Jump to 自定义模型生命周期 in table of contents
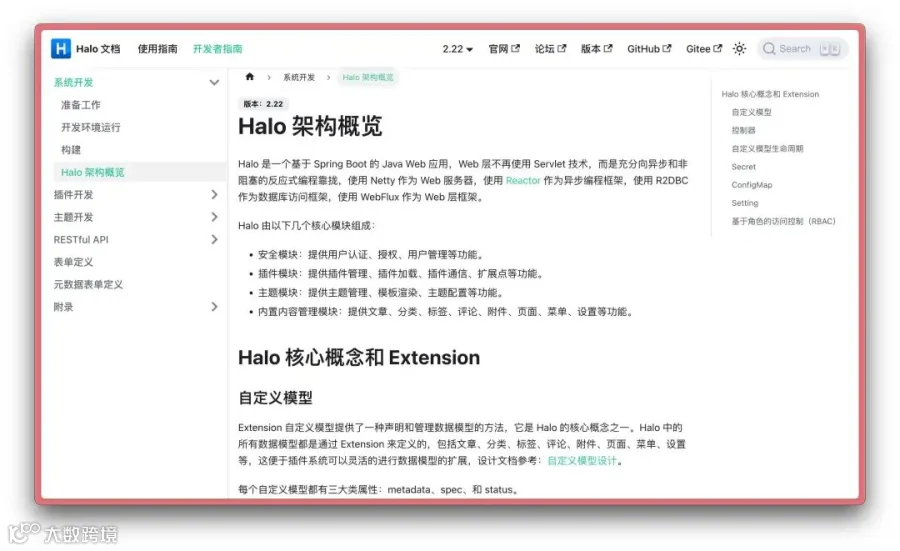The width and height of the screenshot is (900, 551). click(x=767, y=149)
